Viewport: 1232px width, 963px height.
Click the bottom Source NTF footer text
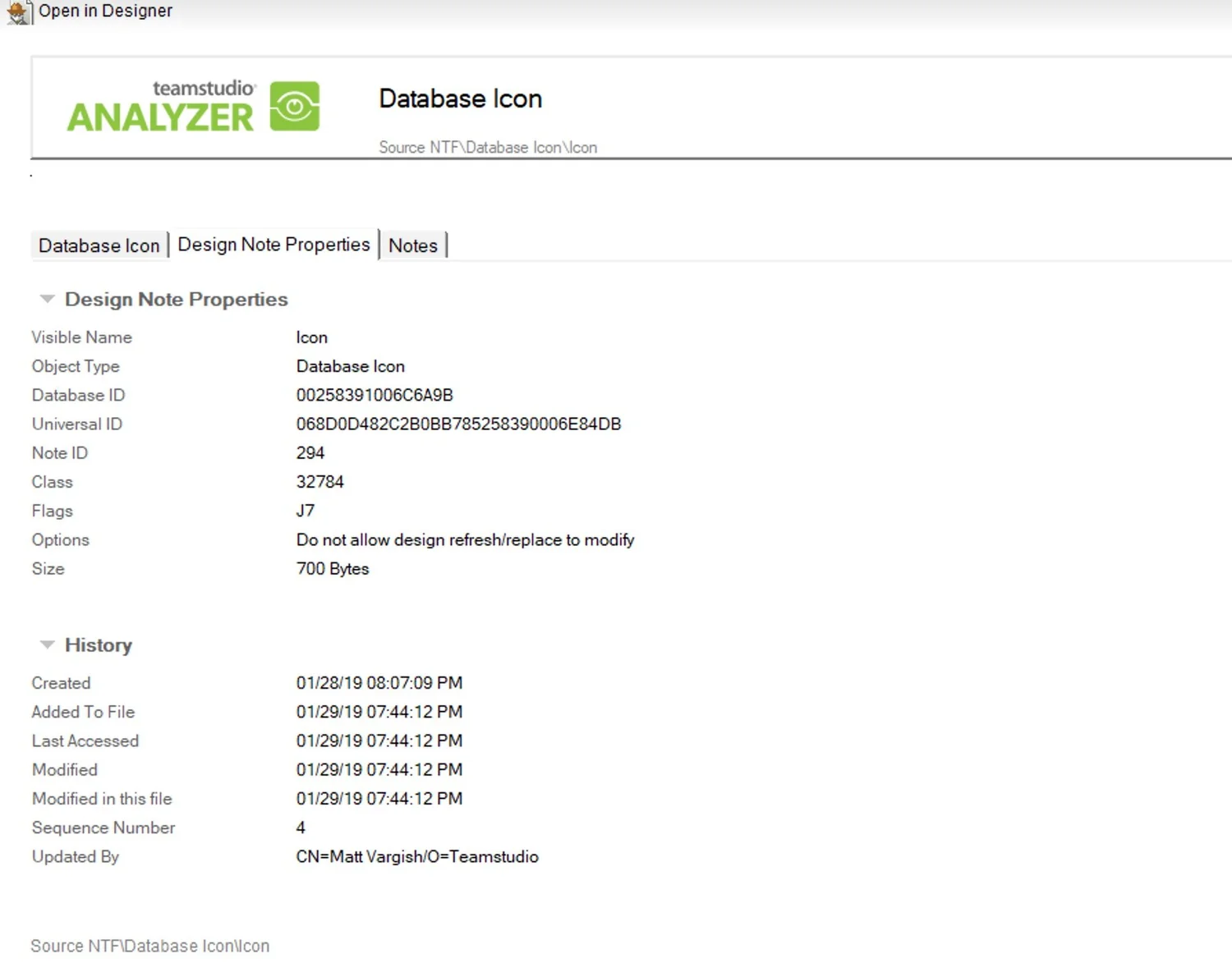pos(149,945)
